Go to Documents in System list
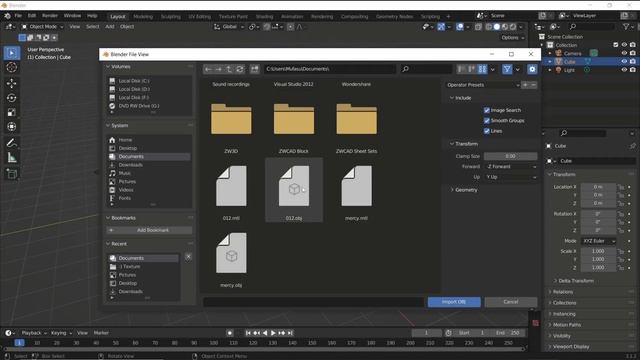640x360 pixels. tap(149, 157)
